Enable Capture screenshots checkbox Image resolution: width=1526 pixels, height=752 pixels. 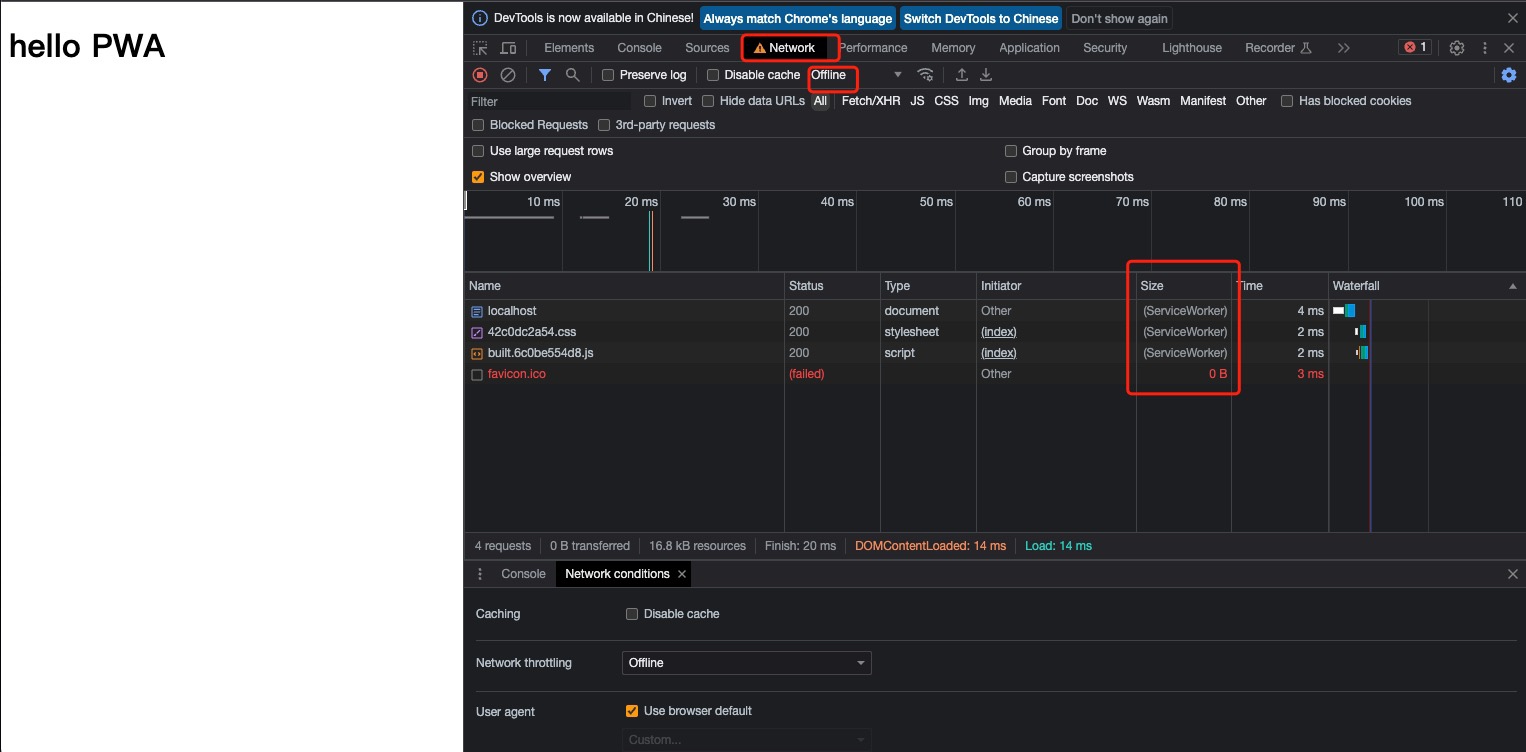tap(1011, 177)
